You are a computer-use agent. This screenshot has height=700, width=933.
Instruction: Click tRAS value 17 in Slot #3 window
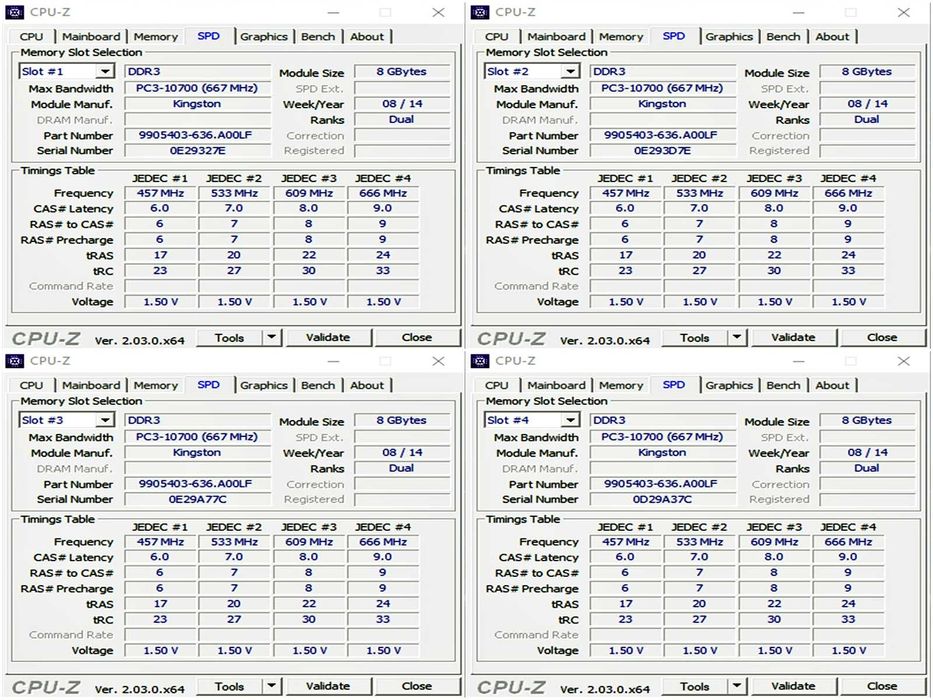click(160, 604)
